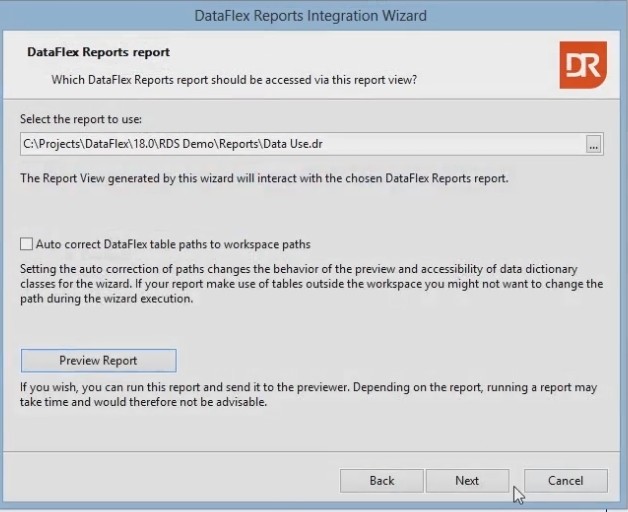Select the bold DataFlex Reports report heading
The width and height of the screenshot is (628, 512).
[x=98, y=52]
